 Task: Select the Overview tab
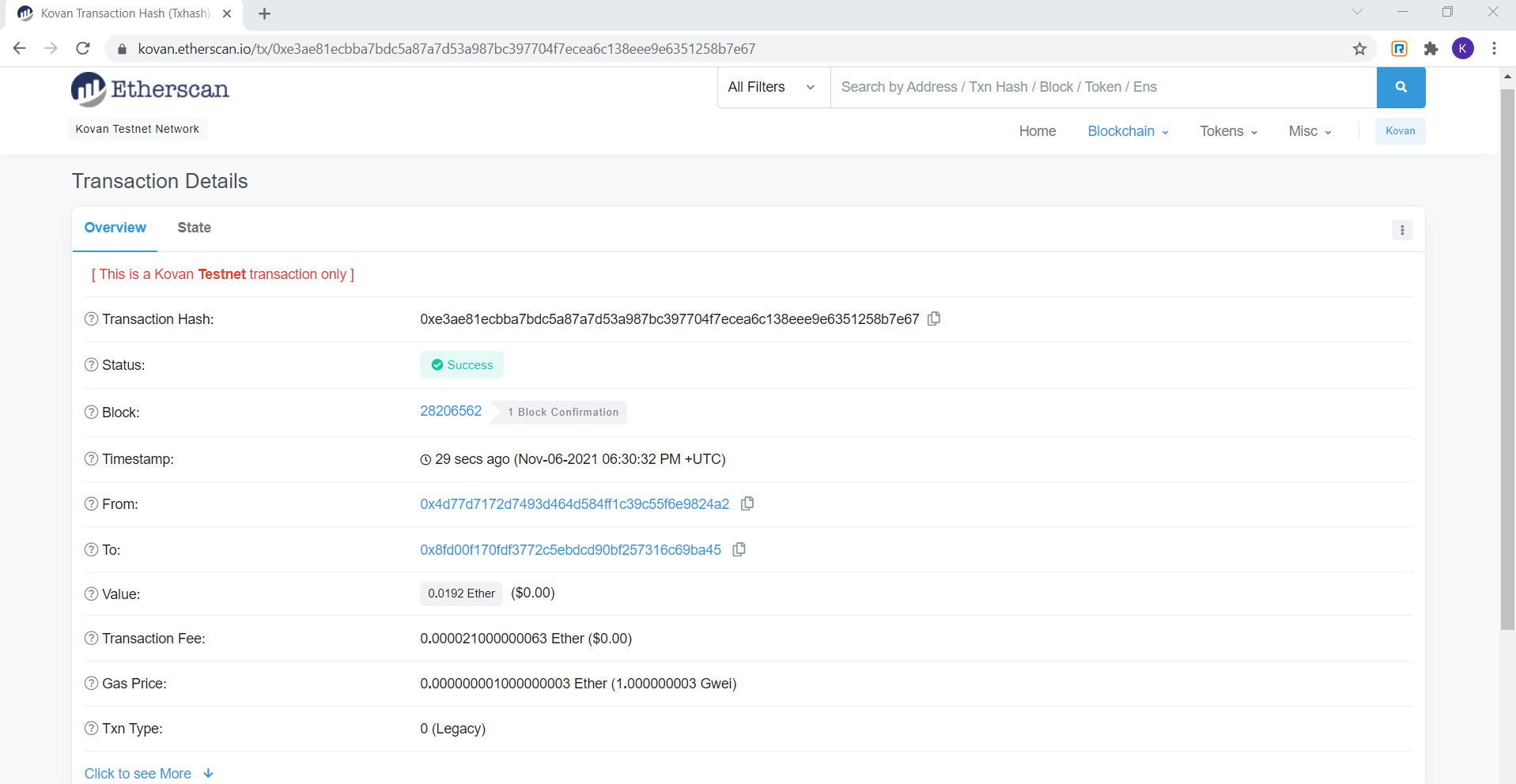pos(115,228)
